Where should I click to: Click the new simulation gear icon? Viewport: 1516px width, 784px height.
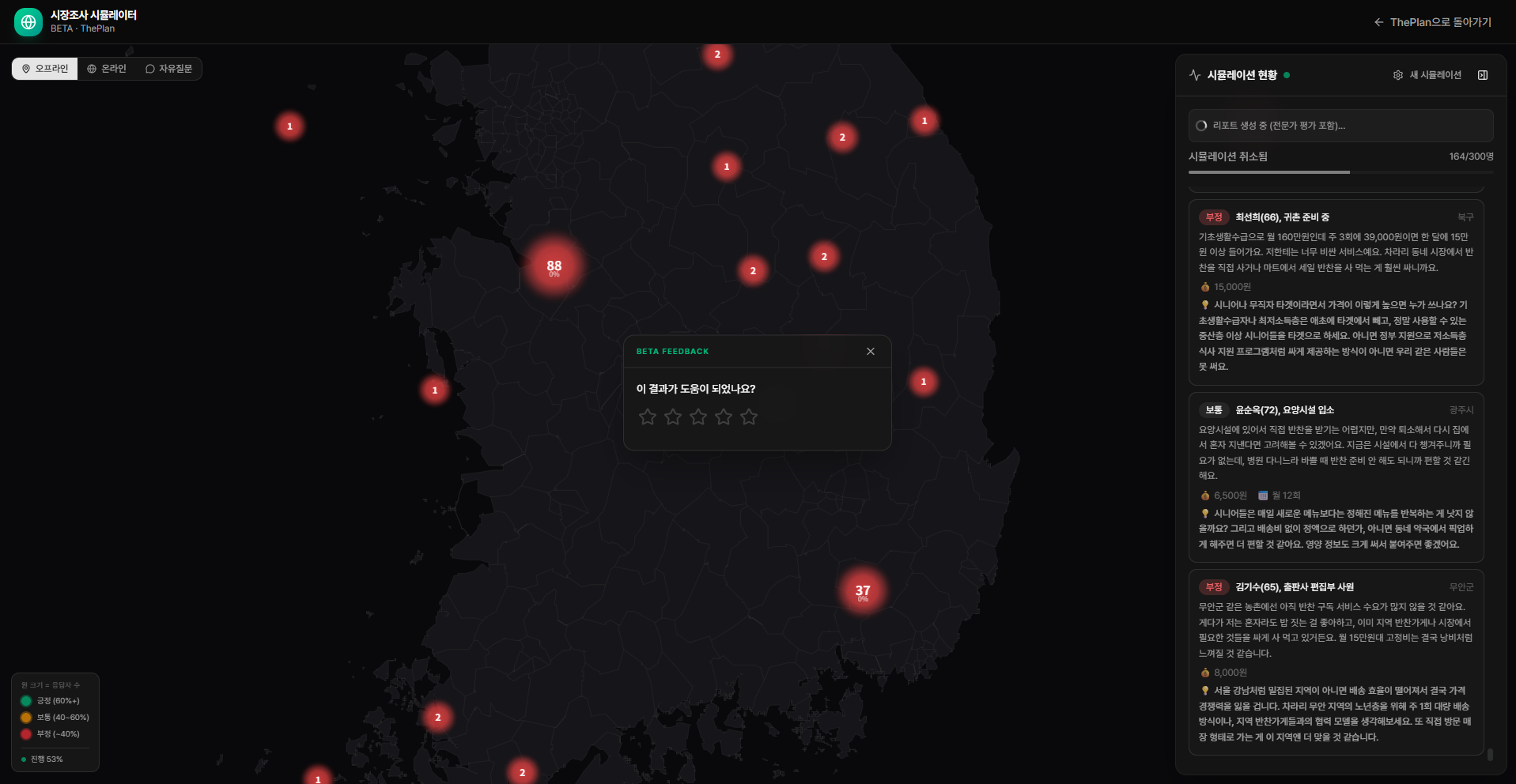[x=1398, y=75]
